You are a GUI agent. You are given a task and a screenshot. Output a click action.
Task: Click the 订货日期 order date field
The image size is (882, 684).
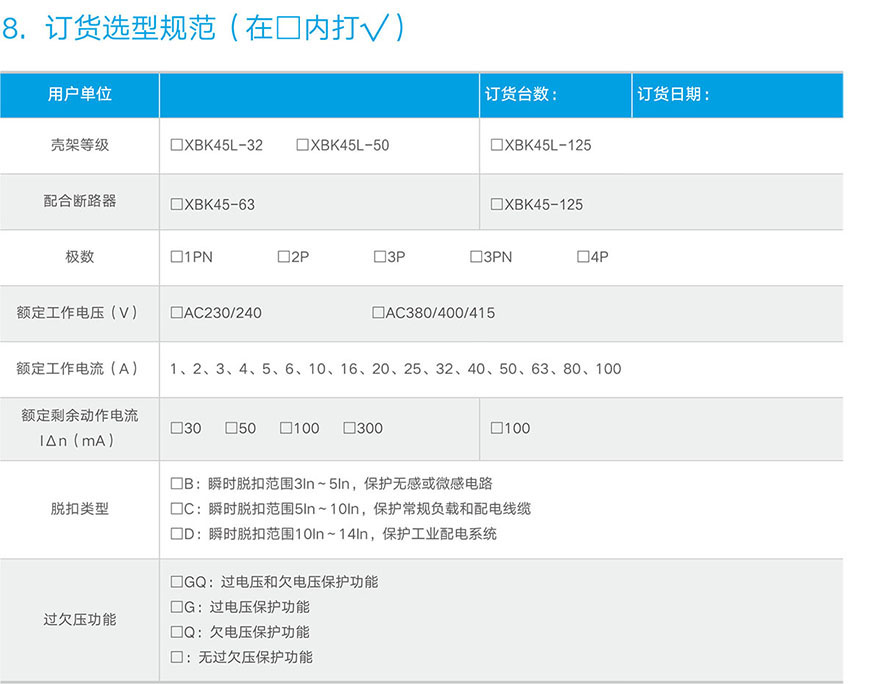click(775, 95)
